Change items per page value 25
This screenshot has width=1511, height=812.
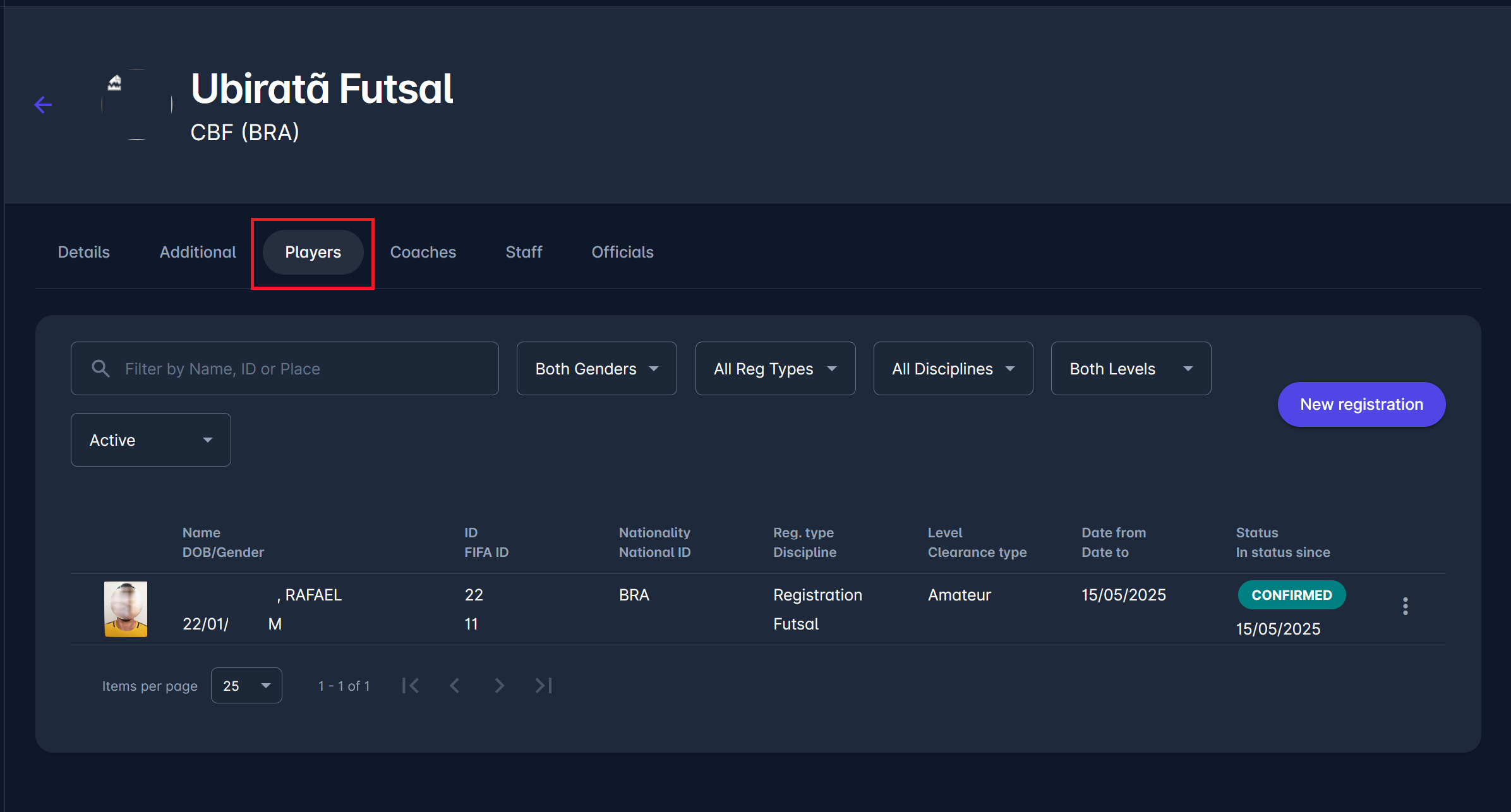point(246,686)
